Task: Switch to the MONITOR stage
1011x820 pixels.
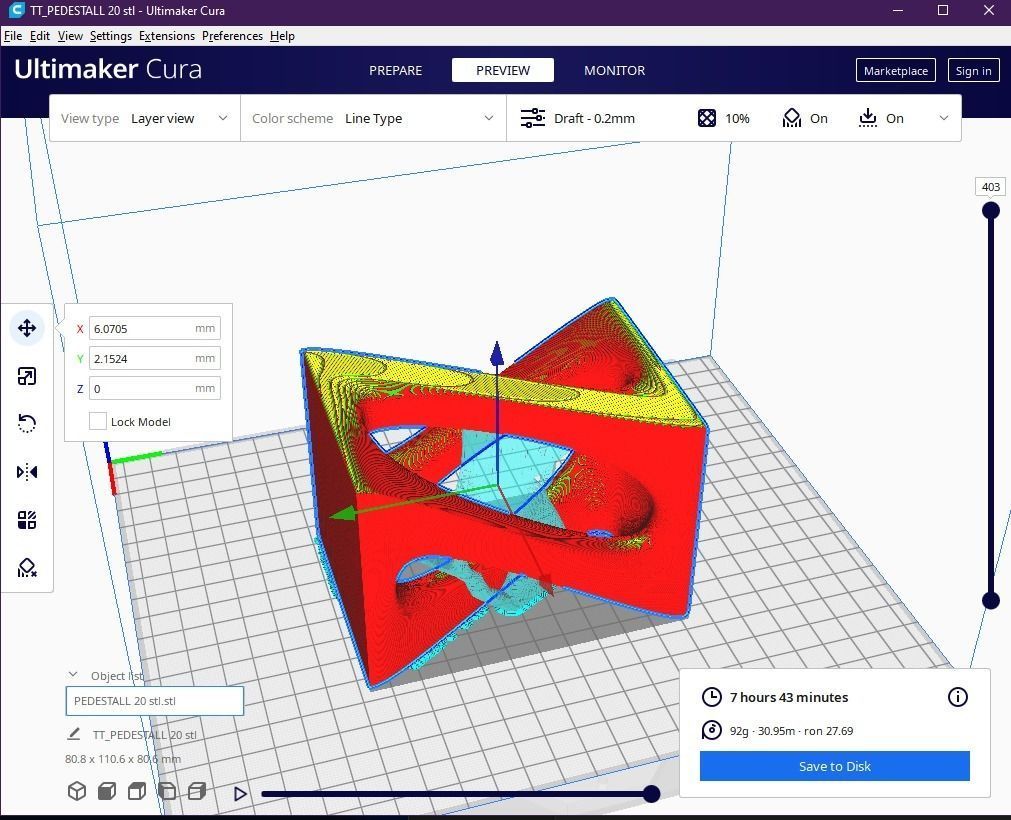Action: [x=614, y=70]
